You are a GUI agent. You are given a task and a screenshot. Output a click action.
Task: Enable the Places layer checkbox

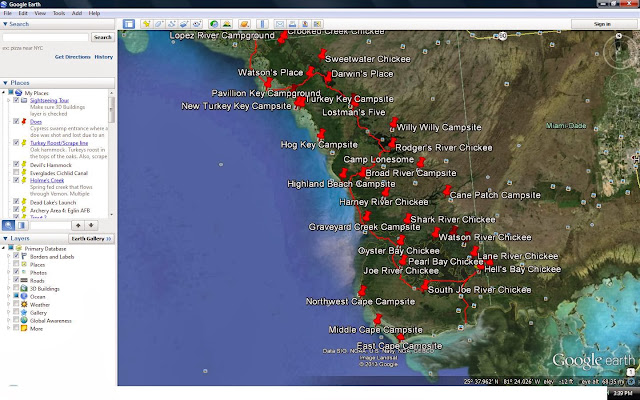click(16, 264)
